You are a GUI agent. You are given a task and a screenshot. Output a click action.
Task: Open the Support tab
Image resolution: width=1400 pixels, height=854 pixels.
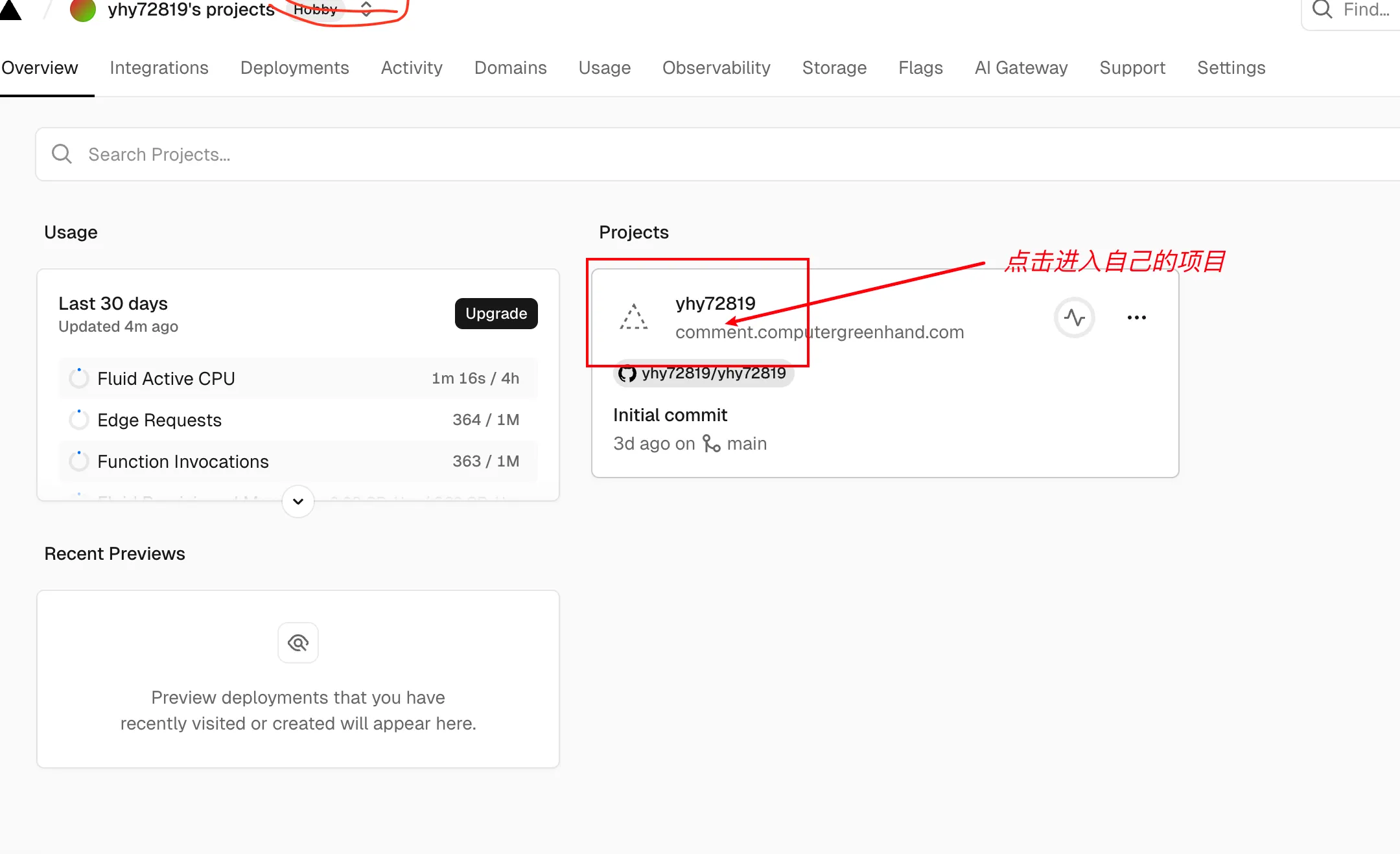click(1132, 68)
